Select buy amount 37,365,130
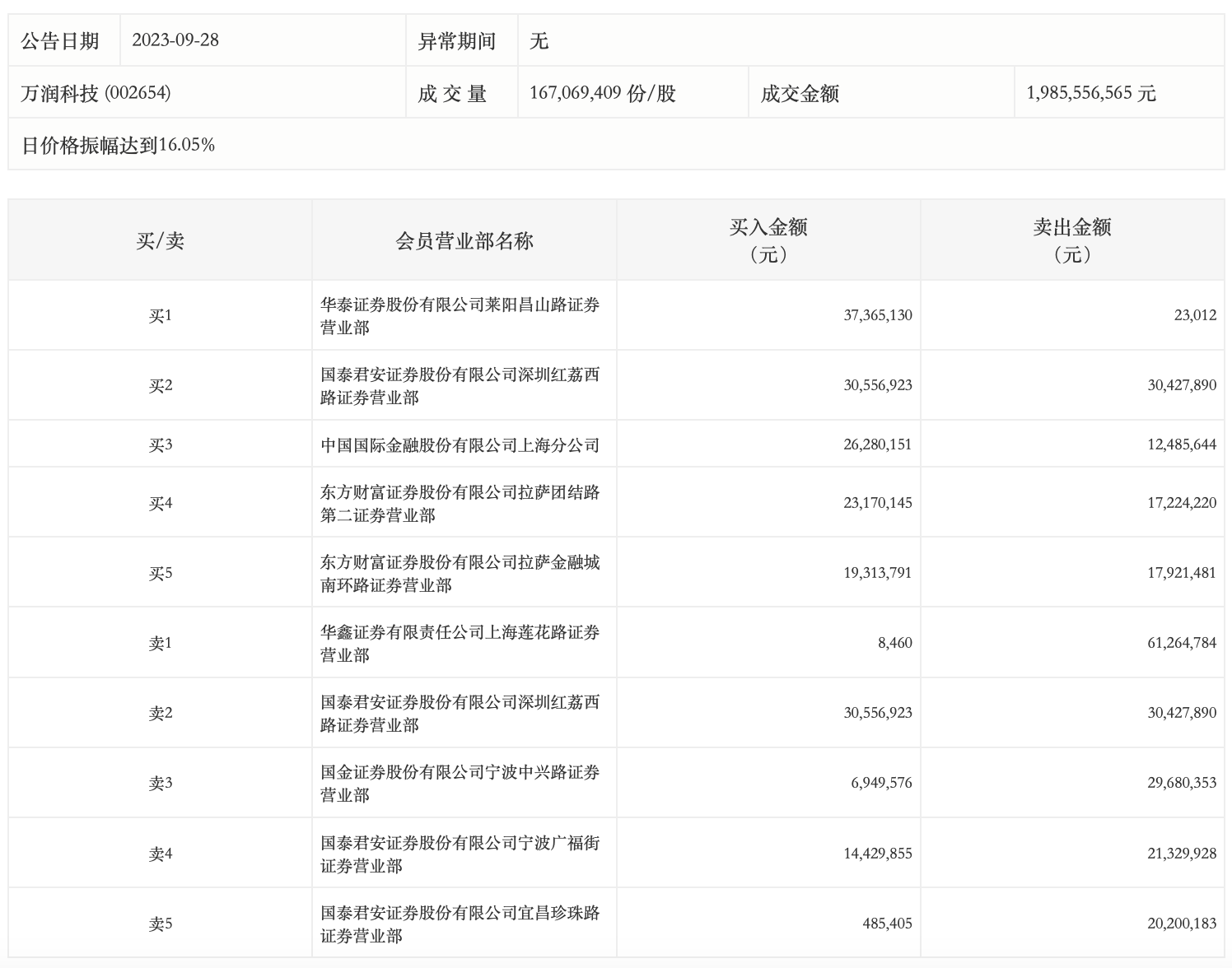The image size is (1232, 968). (x=878, y=315)
